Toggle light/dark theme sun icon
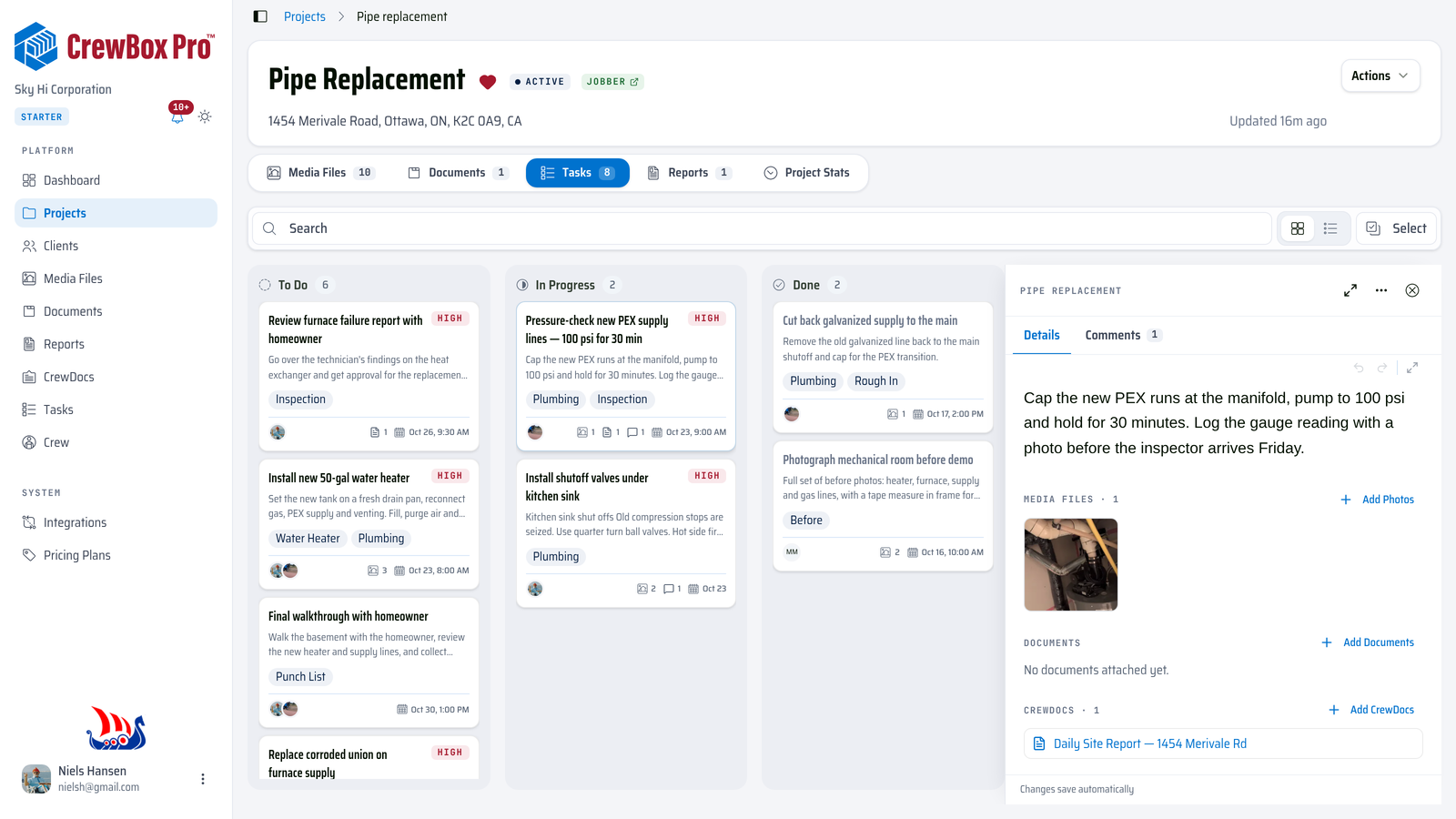Image resolution: width=1456 pixels, height=819 pixels. coord(205,116)
